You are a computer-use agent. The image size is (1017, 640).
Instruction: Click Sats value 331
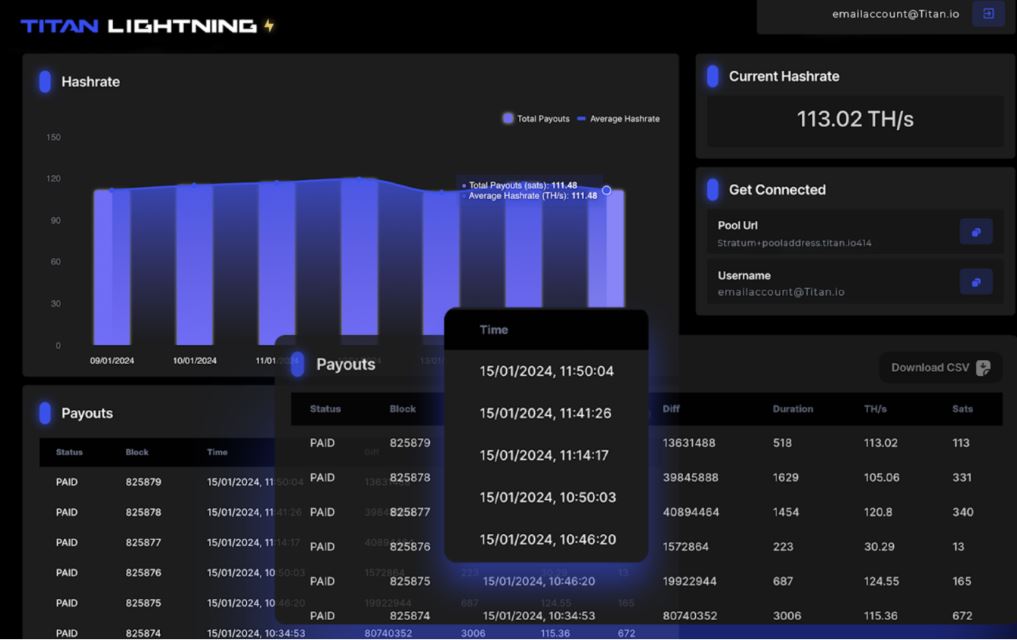[962, 477]
